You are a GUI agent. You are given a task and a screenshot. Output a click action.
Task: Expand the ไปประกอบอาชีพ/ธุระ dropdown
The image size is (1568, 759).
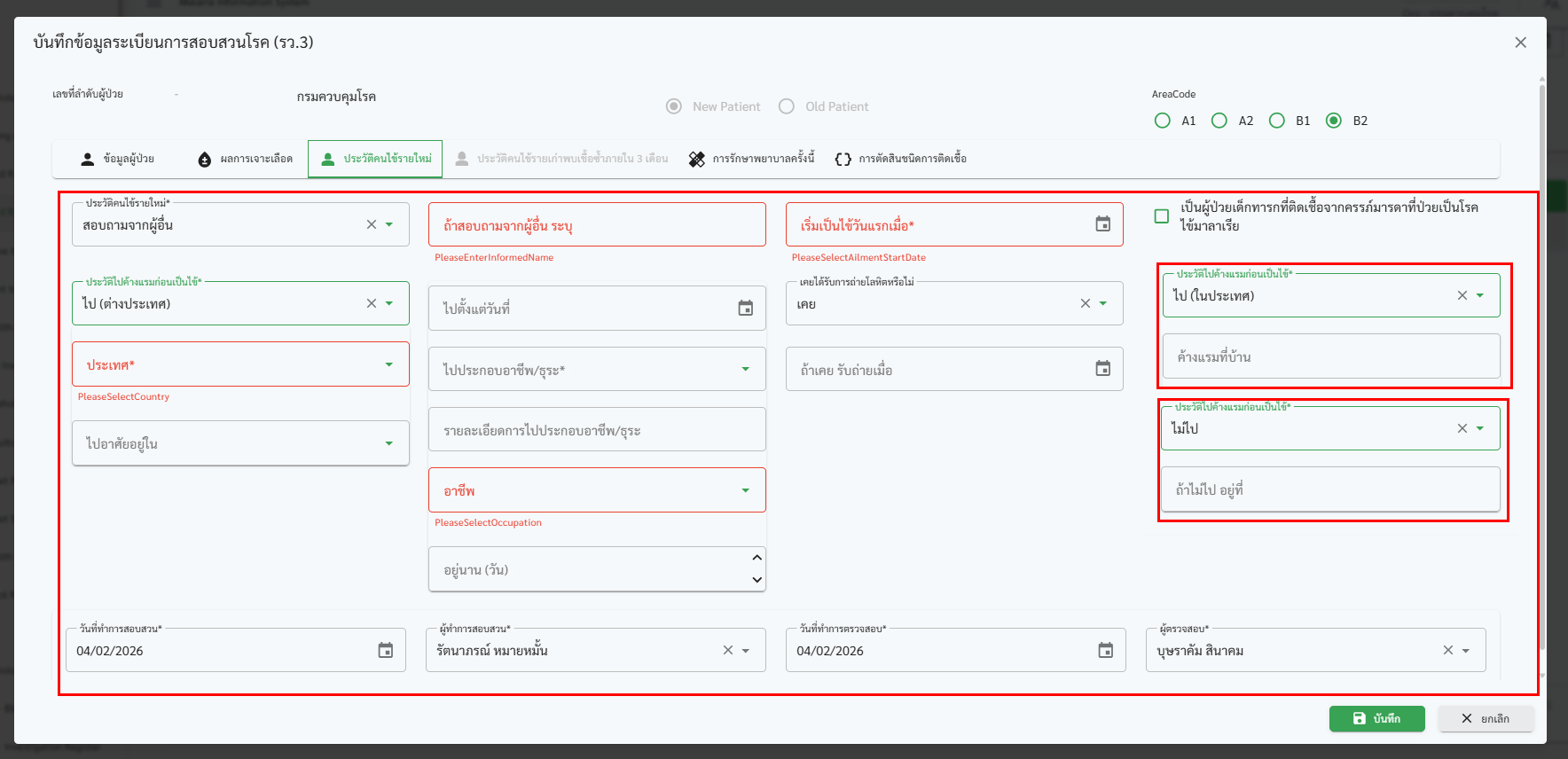click(745, 369)
